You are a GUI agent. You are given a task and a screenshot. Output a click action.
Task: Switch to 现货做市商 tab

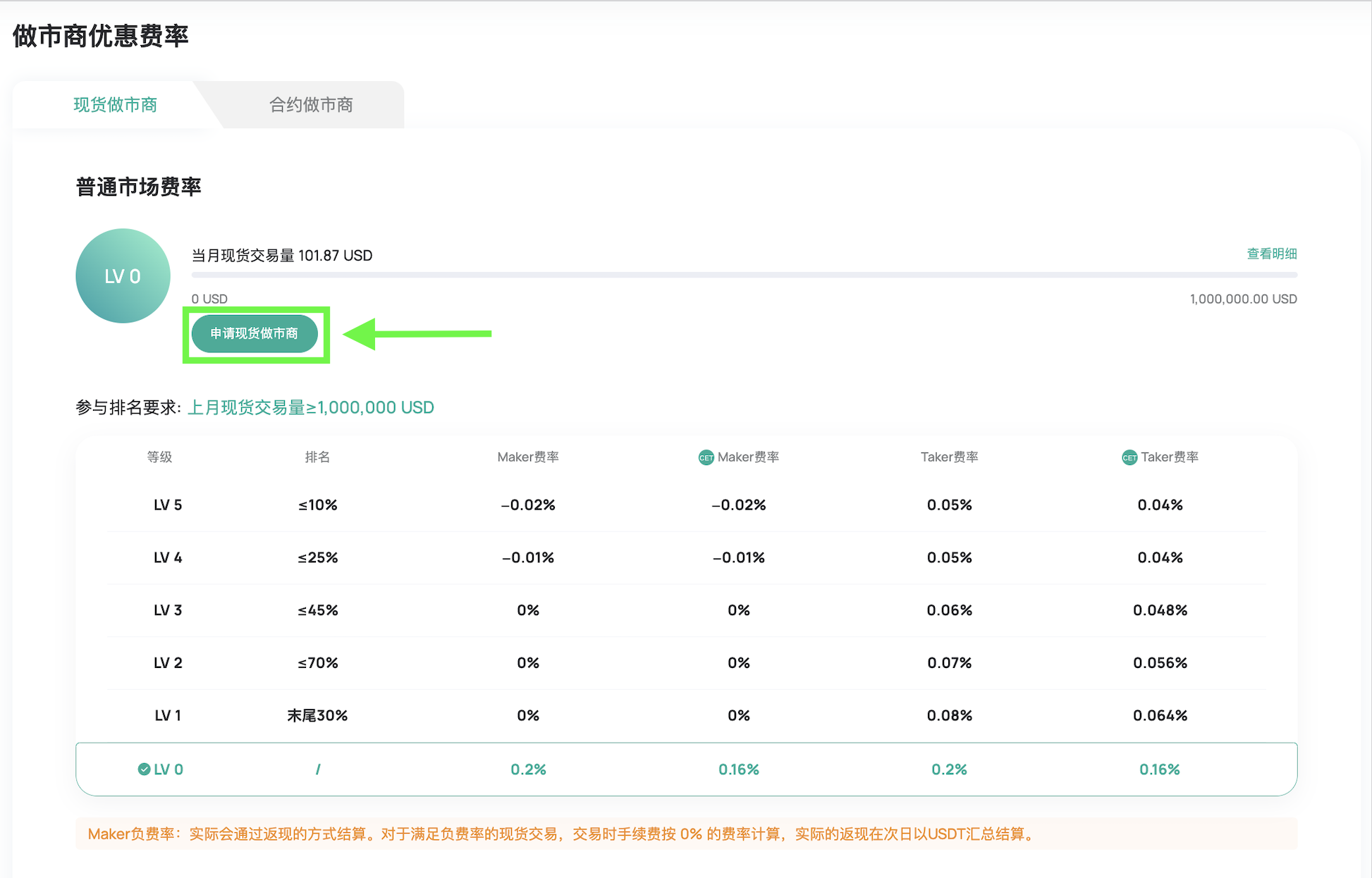point(115,104)
